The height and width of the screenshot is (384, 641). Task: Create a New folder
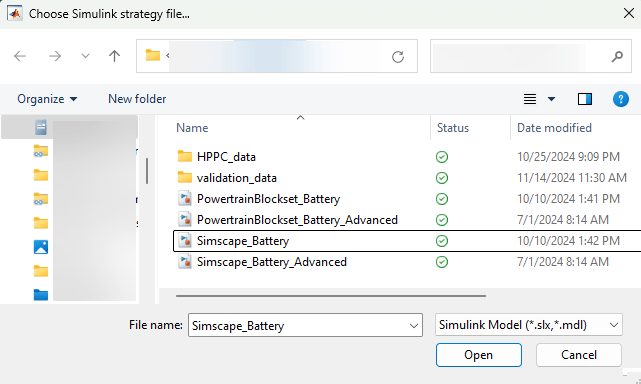(x=137, y=99)
